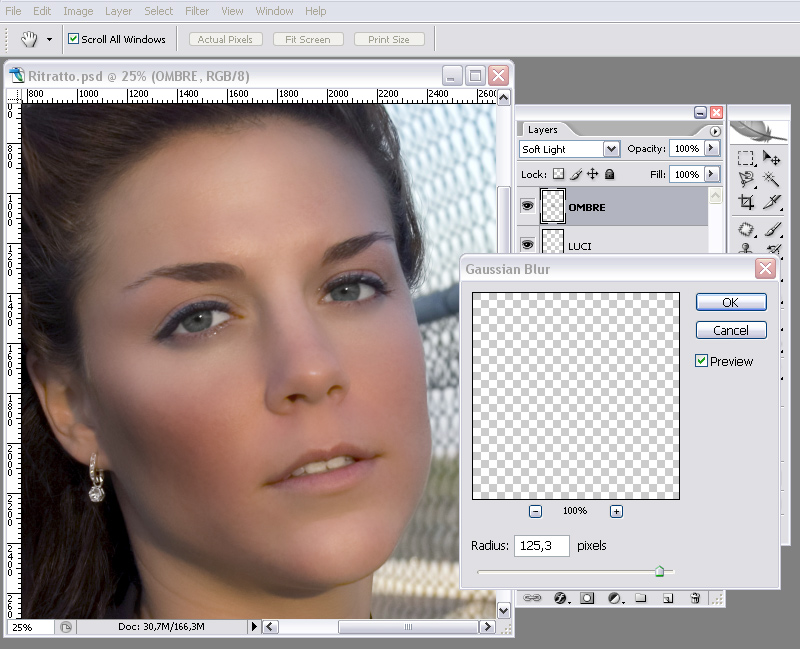Click the Radius slider handle
Viewport: 800px width, 649px height.
[659, 571]
